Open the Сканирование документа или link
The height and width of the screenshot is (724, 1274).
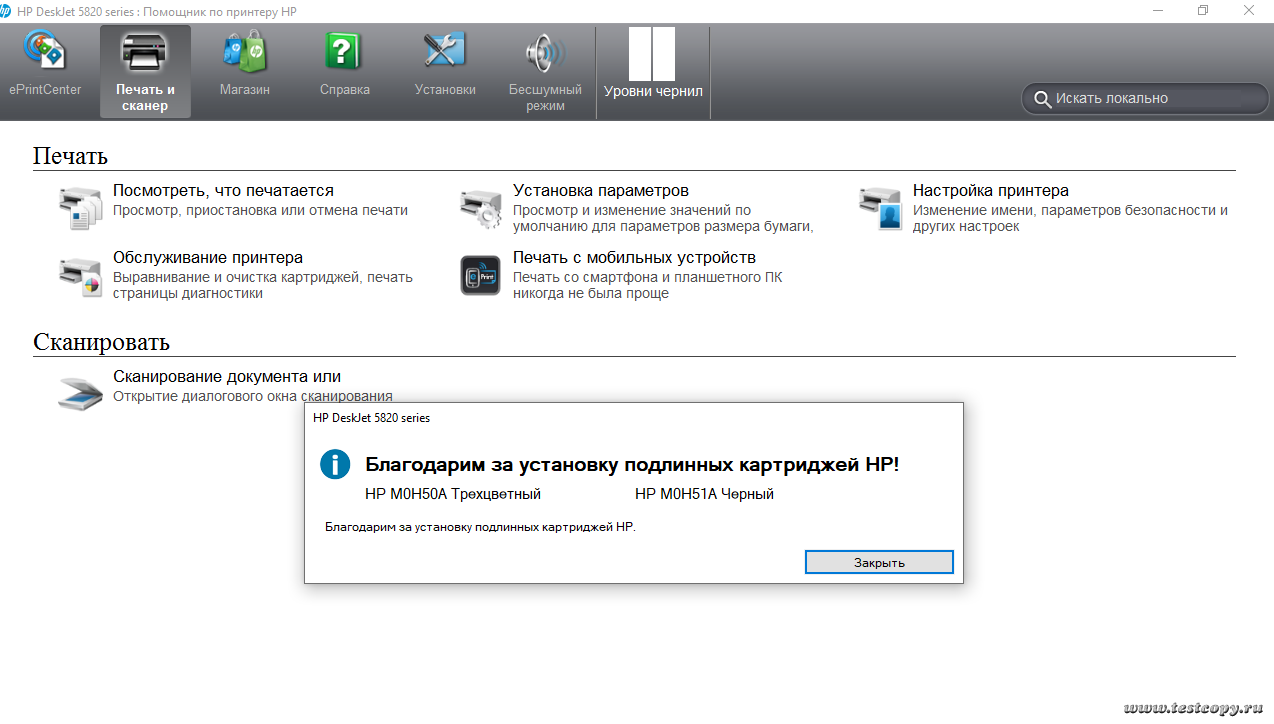click(227, 377)
